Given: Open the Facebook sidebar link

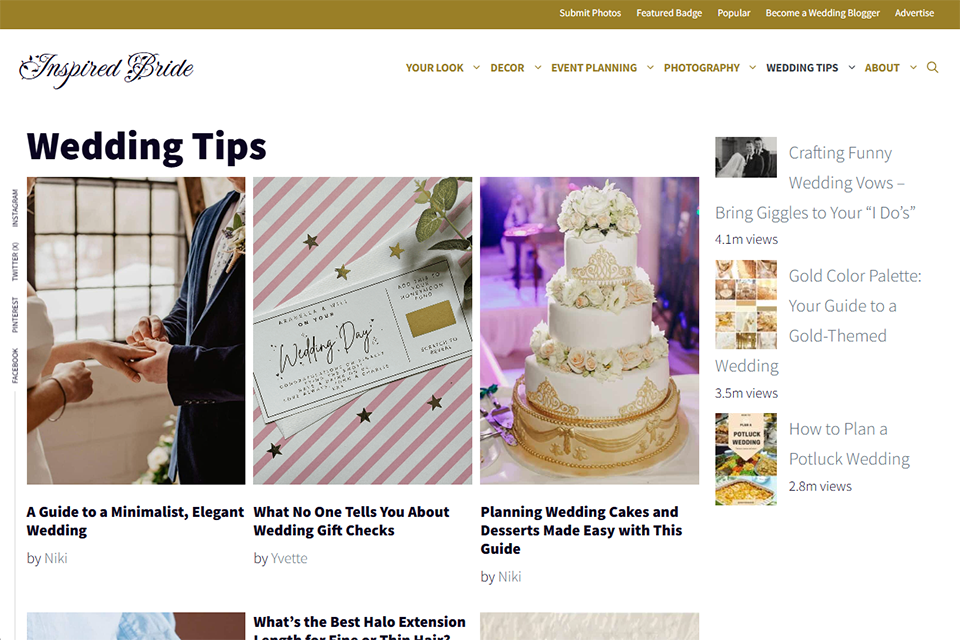Looking at the screenshot, I should (15, 366).
